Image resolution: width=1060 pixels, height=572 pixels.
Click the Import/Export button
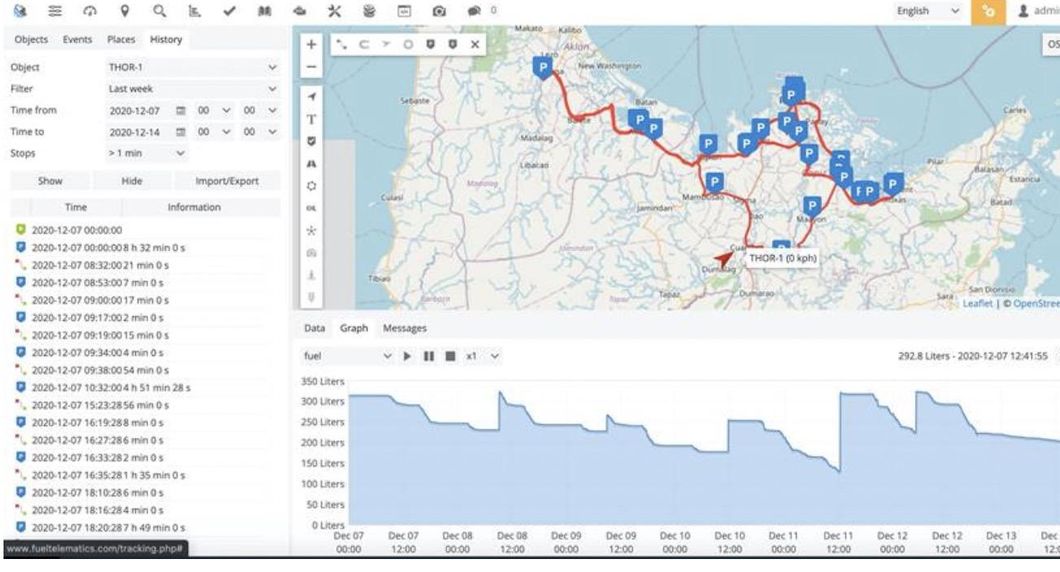pos(218,181)
